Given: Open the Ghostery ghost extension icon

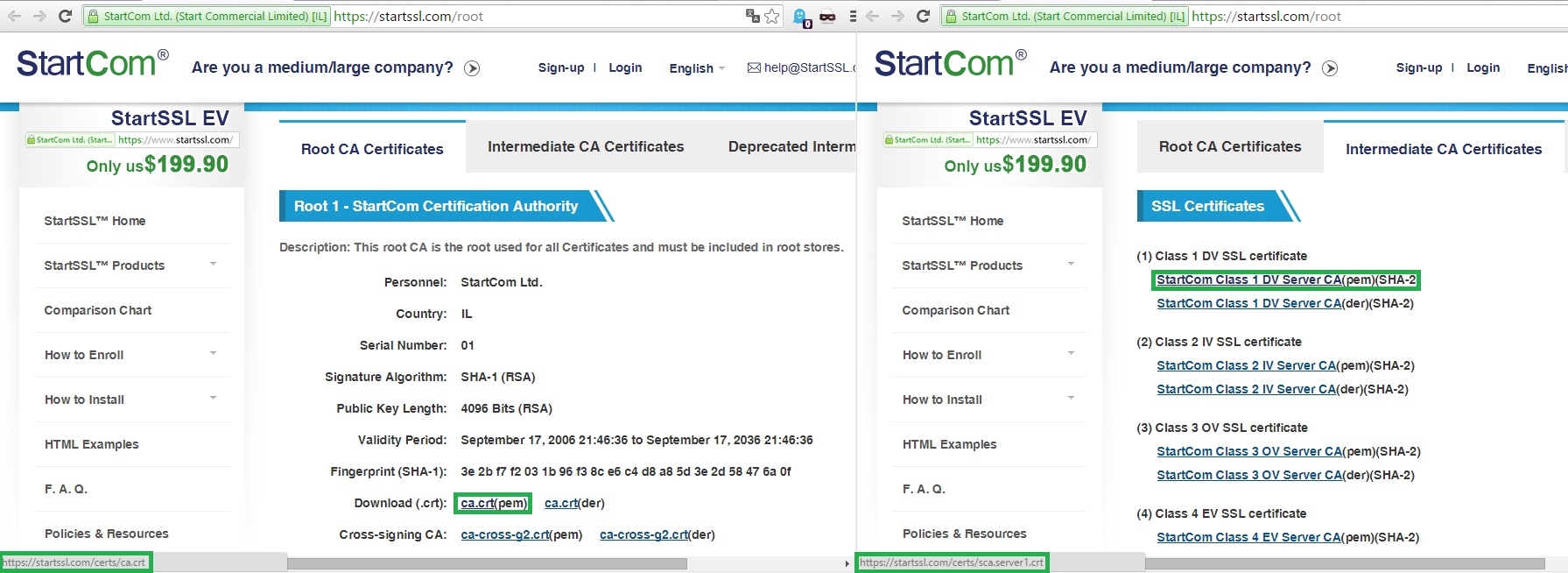Looking at the screenshot, I should coord(800,17).
